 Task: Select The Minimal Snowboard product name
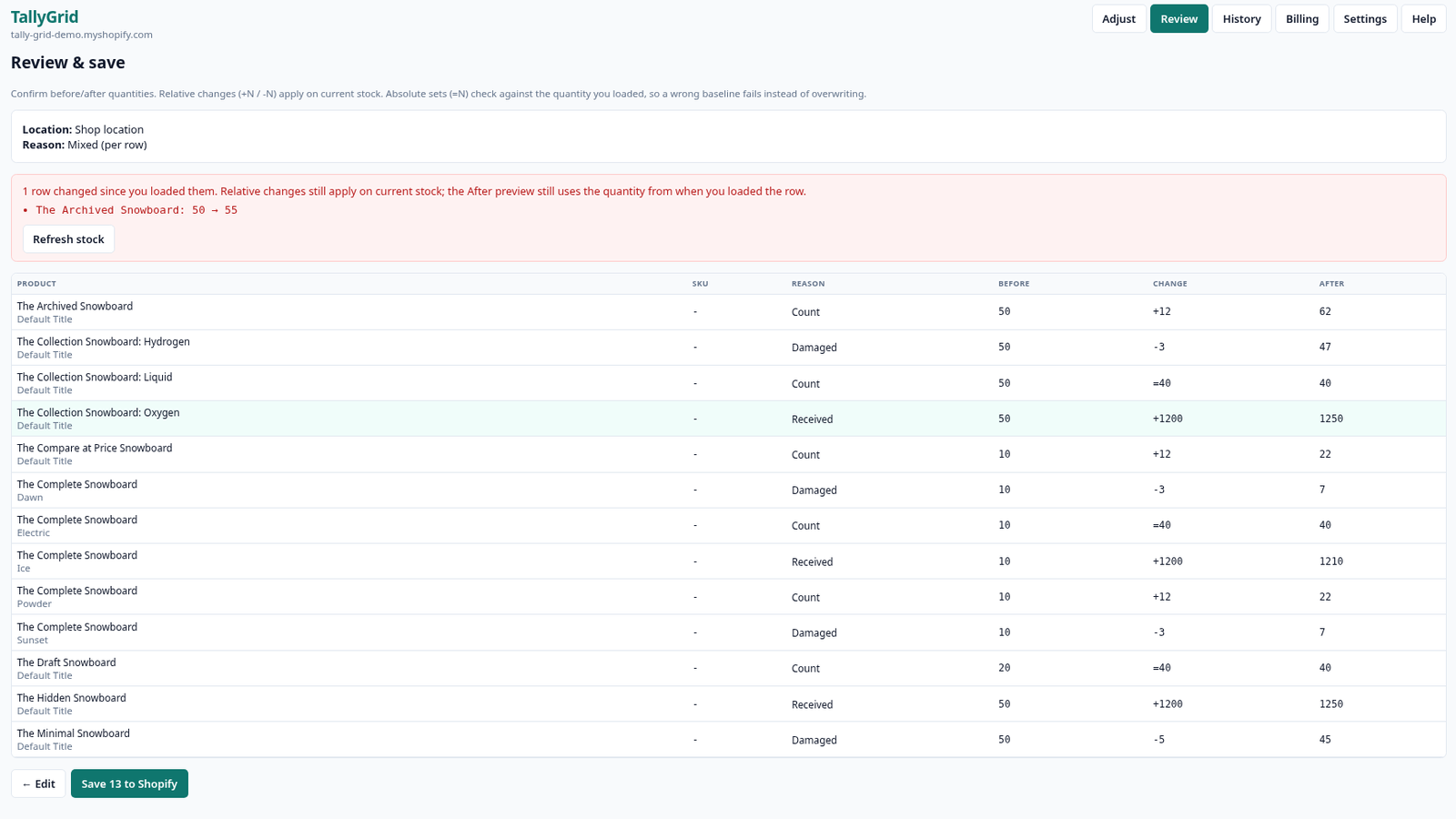click(74, 733)
